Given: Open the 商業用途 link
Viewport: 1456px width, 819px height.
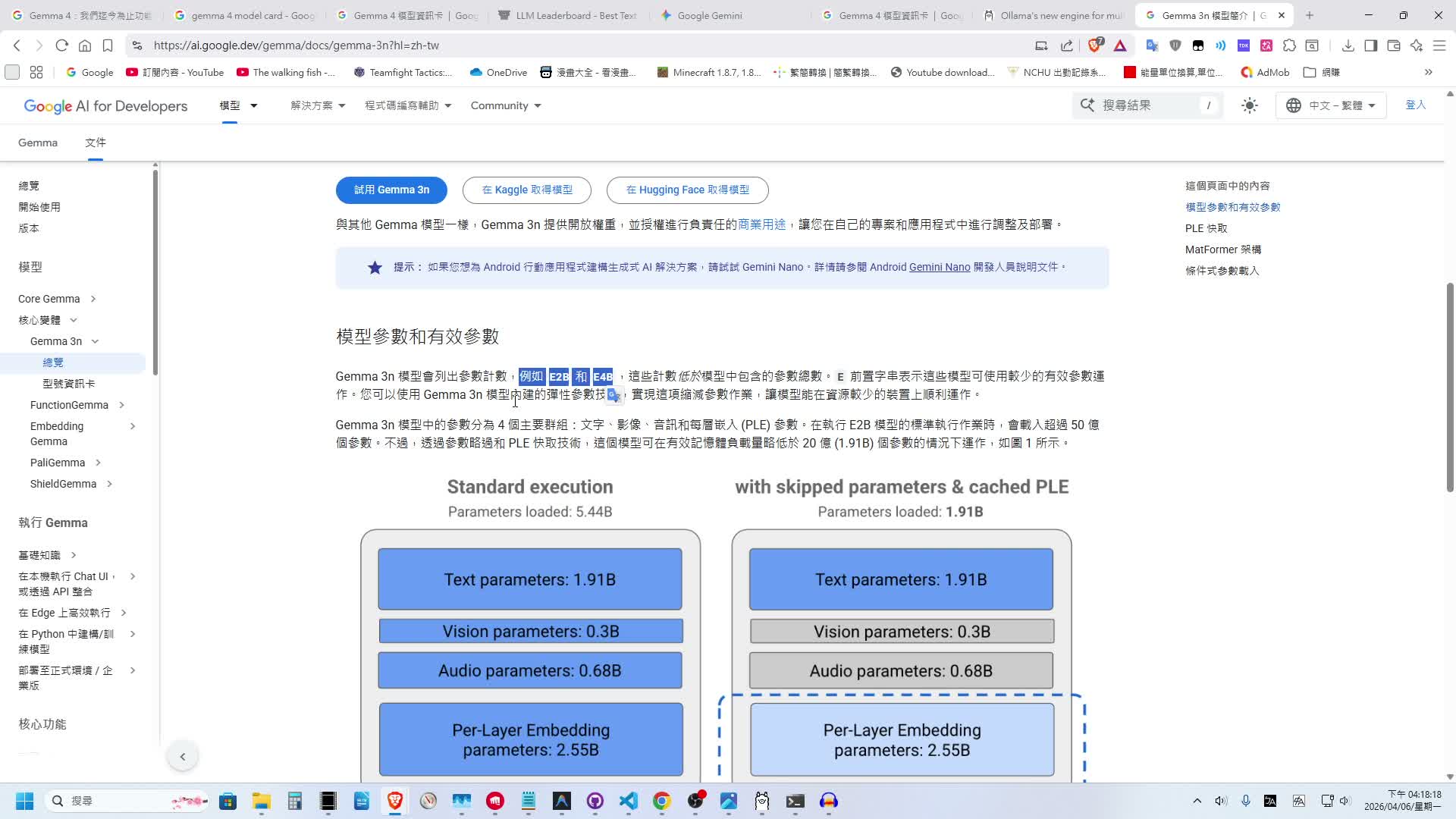Looking at the screenshot, I should coord(762,224).
